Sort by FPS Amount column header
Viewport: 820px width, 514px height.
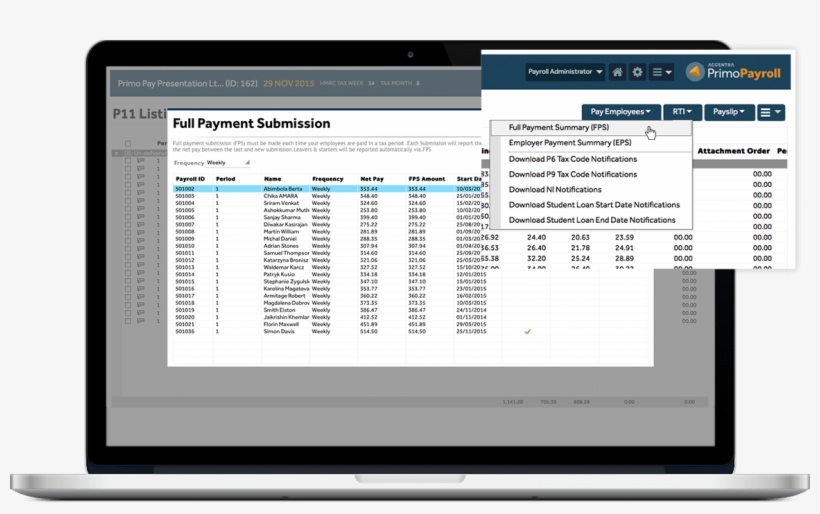pos(427,179)
